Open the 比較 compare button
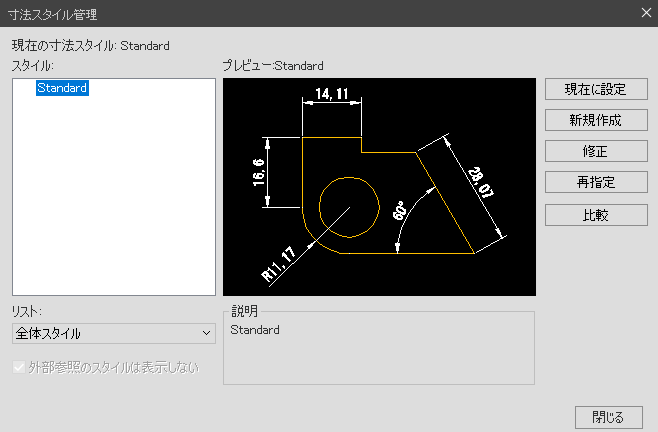The image size is (658, 432). coord(596,215)
